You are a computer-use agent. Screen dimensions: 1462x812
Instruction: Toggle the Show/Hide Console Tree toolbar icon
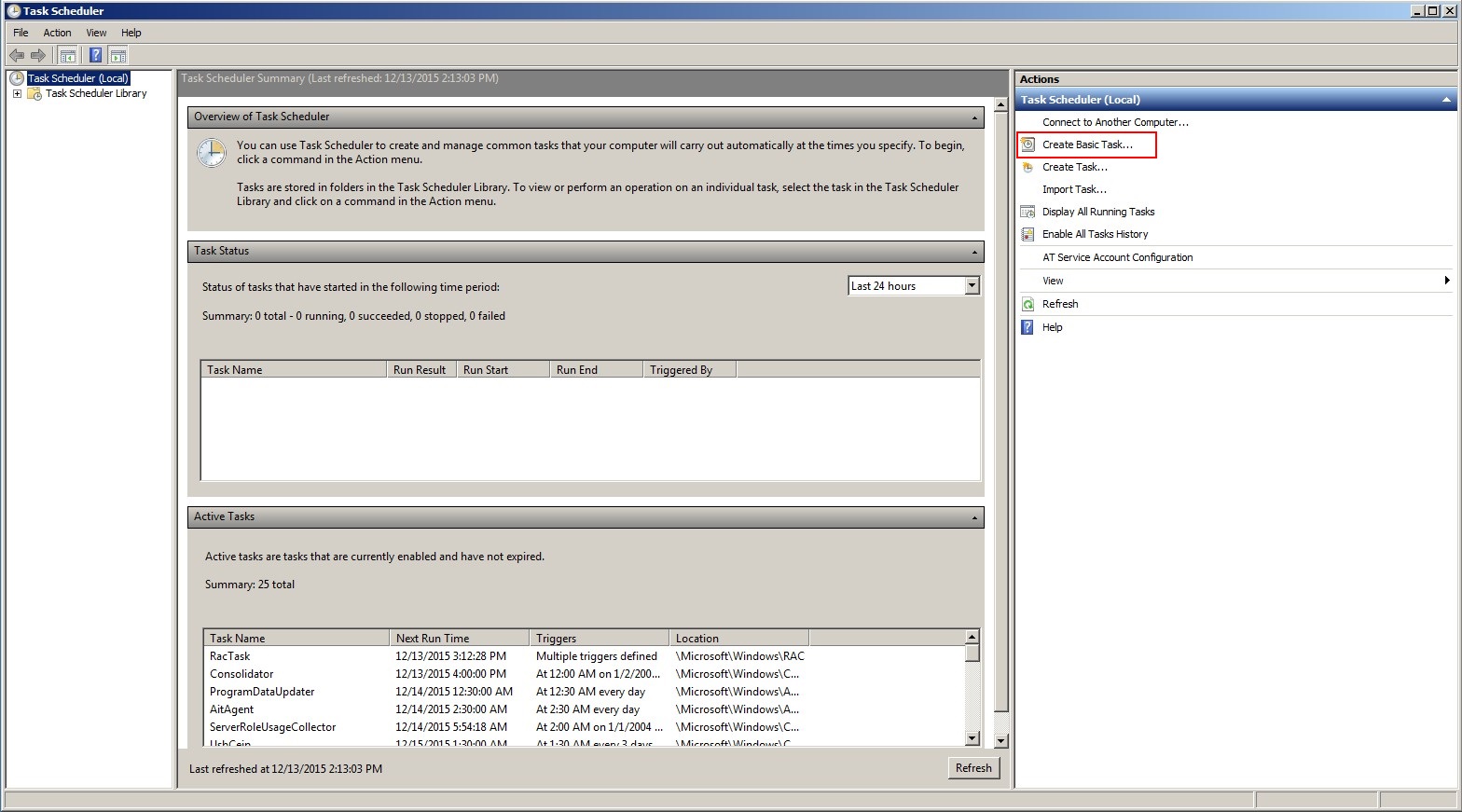coord(67,56)
